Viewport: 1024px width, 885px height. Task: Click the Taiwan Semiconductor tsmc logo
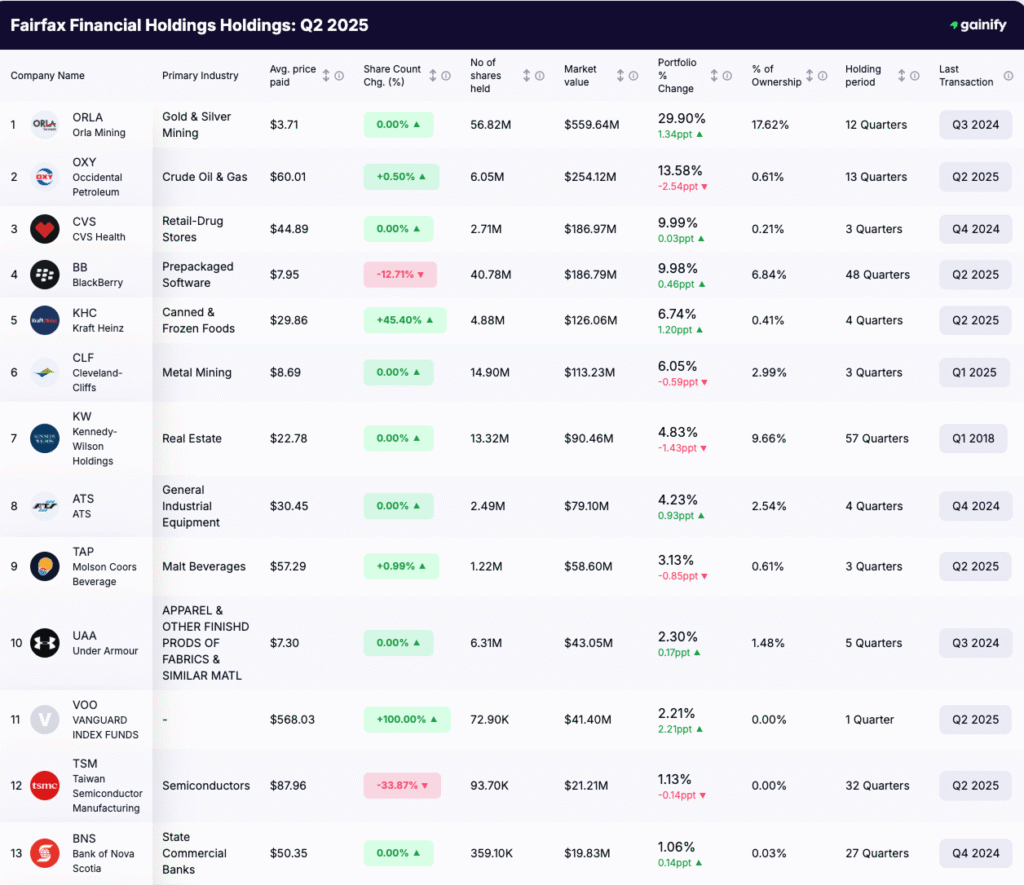coord(45,786)
